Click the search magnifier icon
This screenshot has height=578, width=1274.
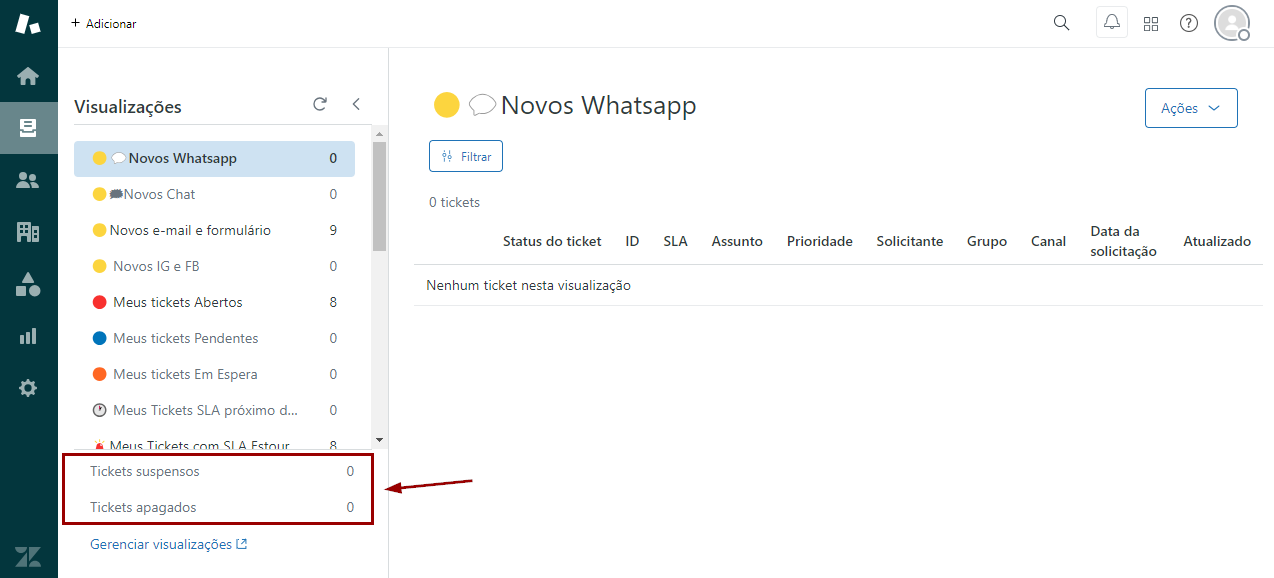1061,23
